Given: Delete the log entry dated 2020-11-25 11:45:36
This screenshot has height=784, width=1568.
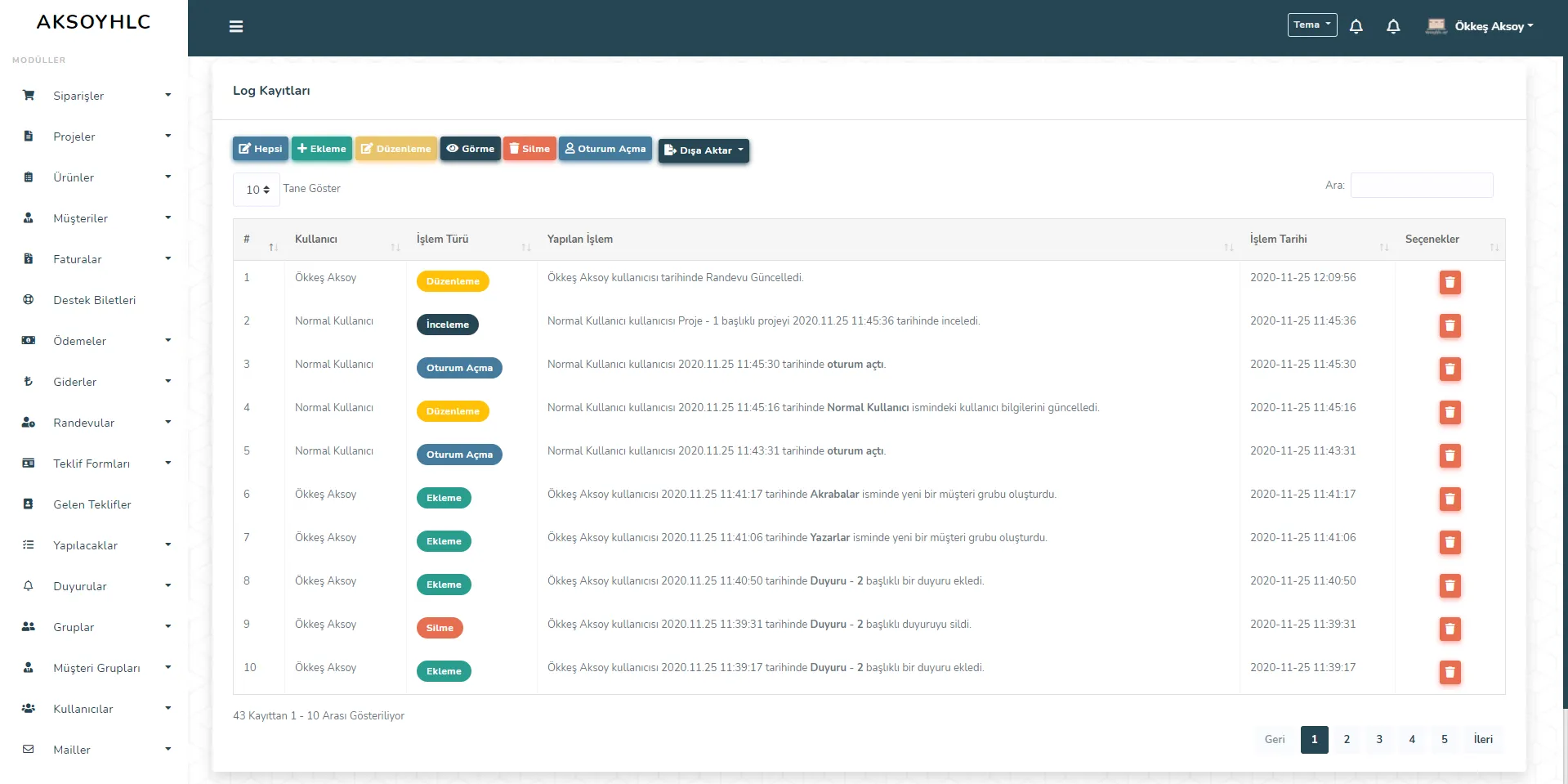Looking at the screenshot, I should coord(1450,325).
